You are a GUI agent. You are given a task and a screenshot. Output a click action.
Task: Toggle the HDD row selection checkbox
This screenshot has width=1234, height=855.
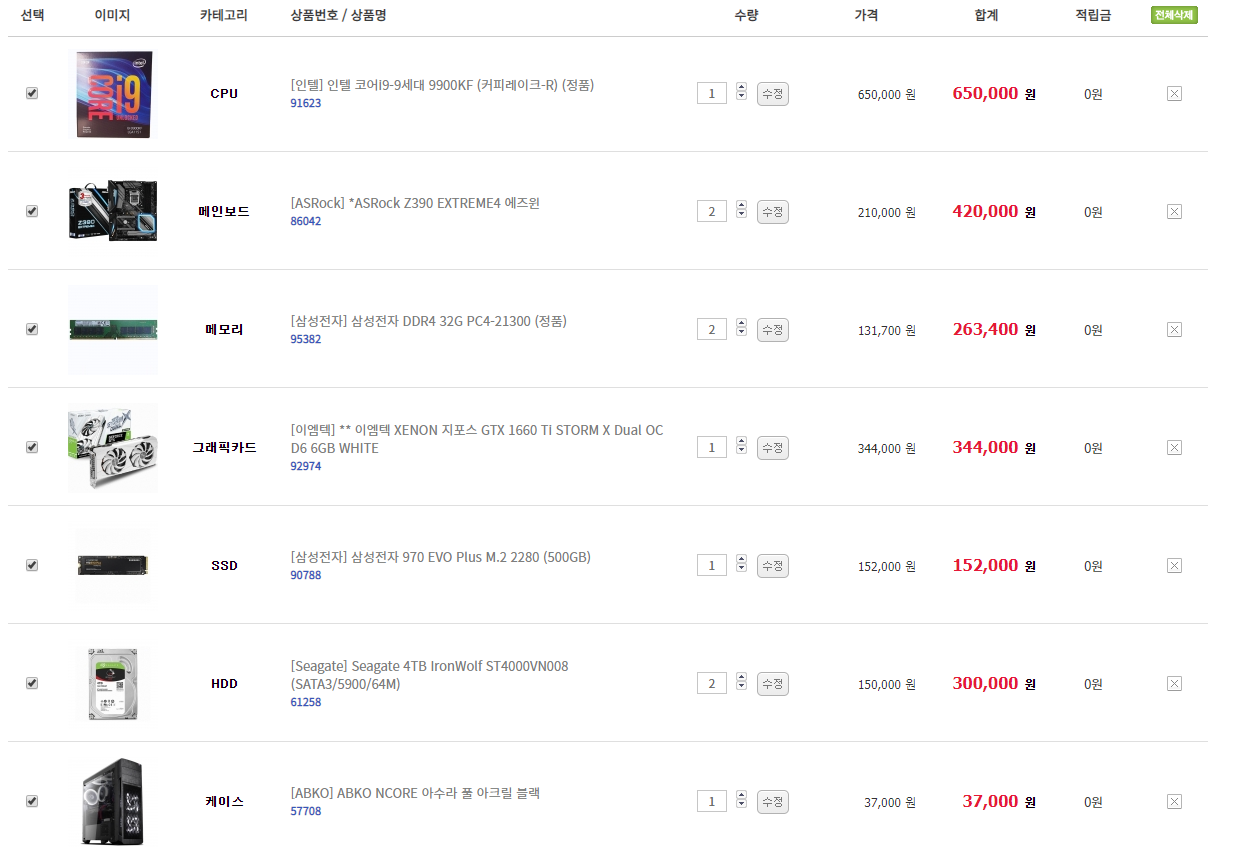pyautogui.click(x=32, y=683)
